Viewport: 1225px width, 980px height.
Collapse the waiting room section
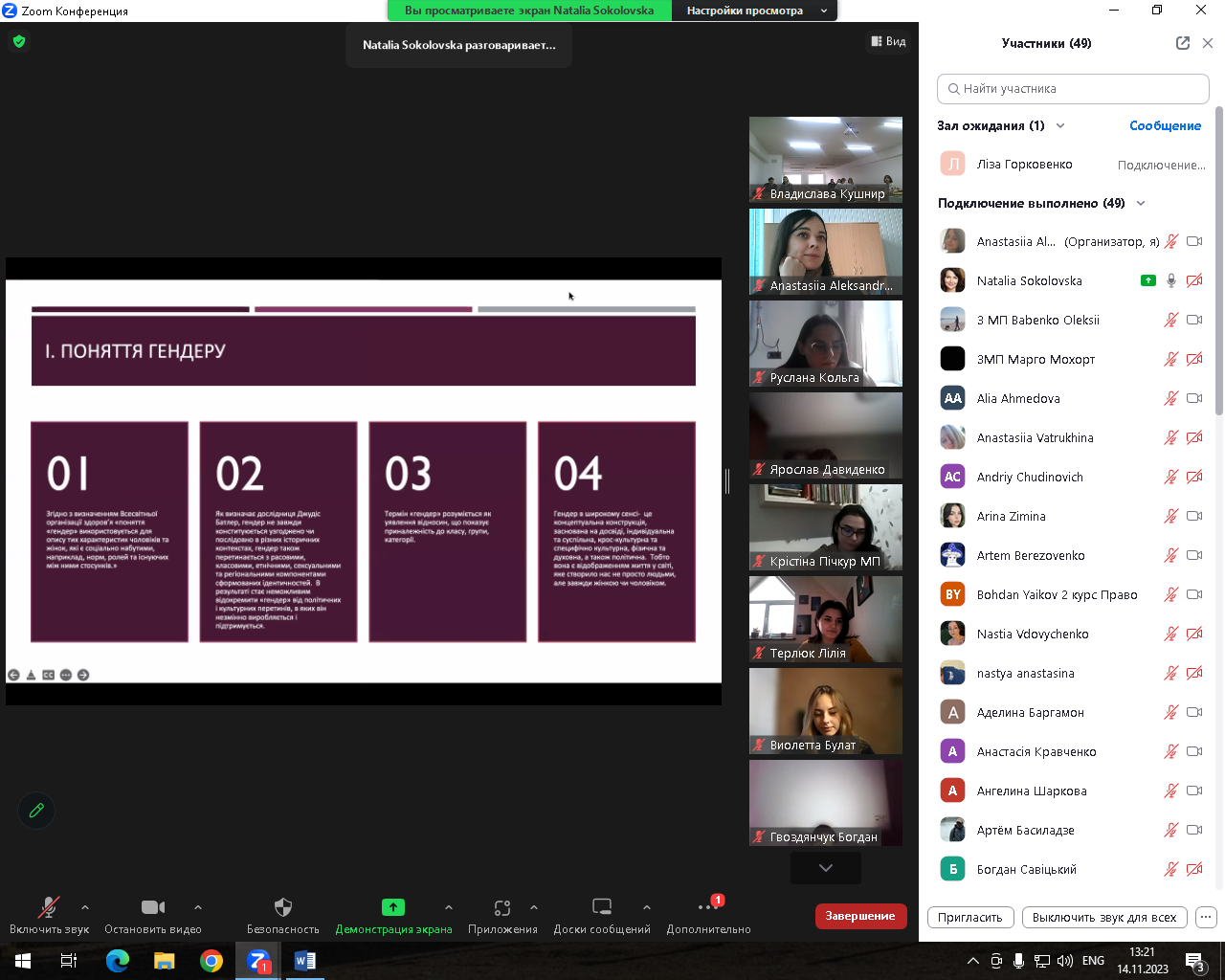click(1060, 125)
